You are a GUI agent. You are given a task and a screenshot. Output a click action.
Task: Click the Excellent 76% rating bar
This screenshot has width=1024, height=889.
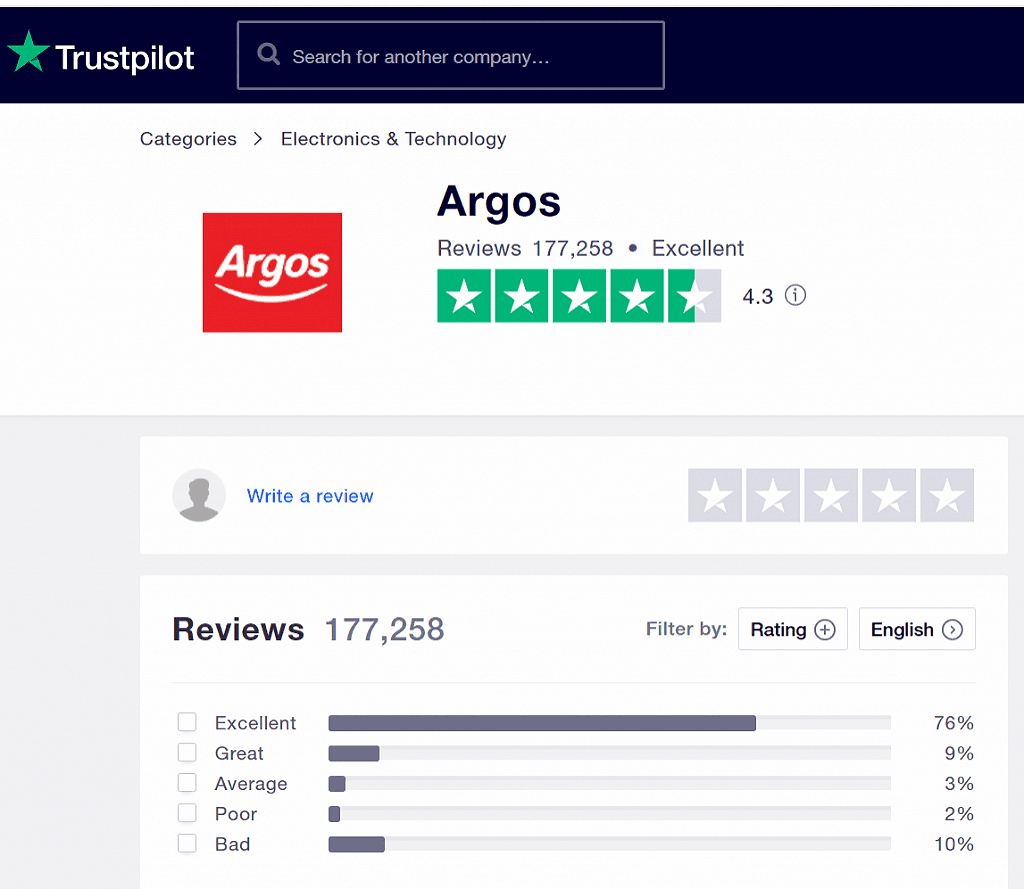(609, 722)
